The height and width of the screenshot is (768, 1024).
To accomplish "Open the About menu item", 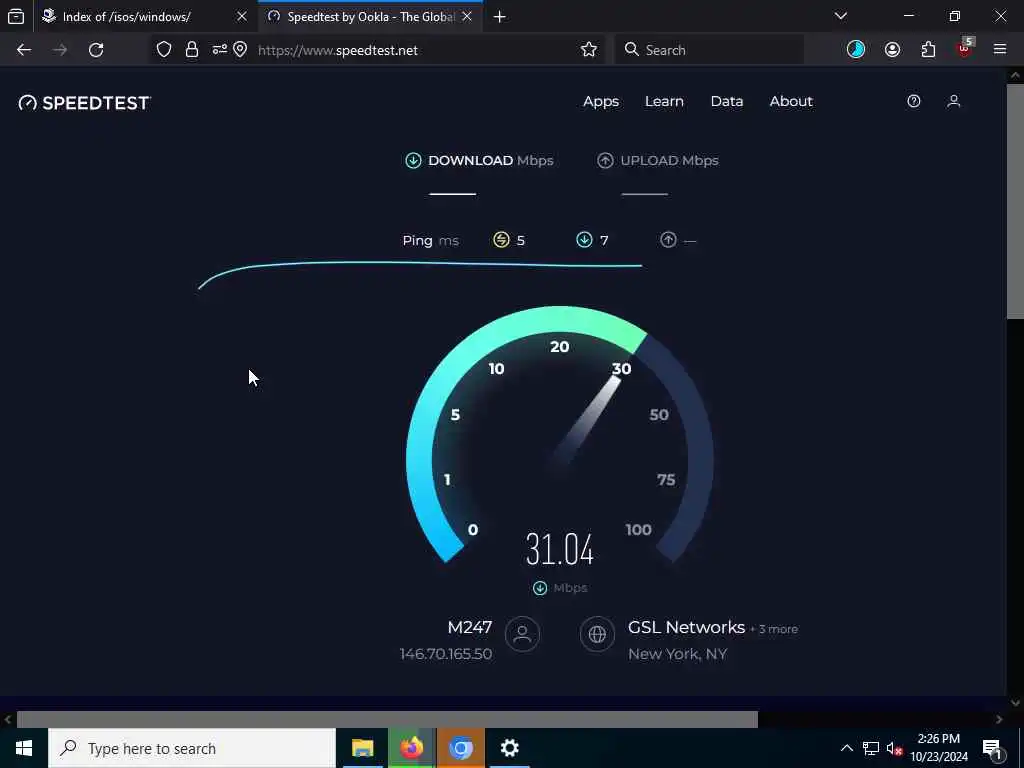I will click(791, 101).
